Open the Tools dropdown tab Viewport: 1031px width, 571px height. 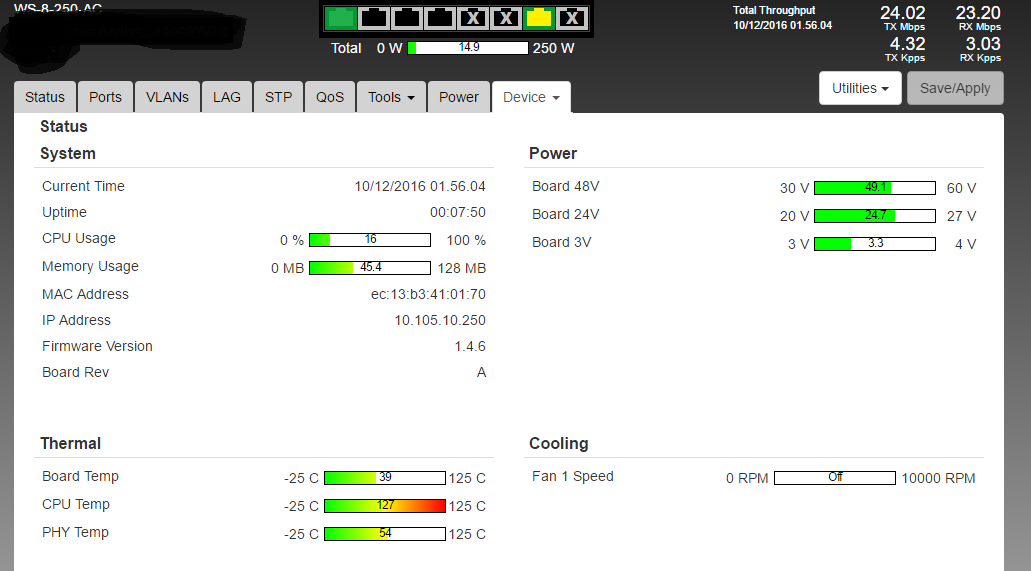click(x=391, y=97)
